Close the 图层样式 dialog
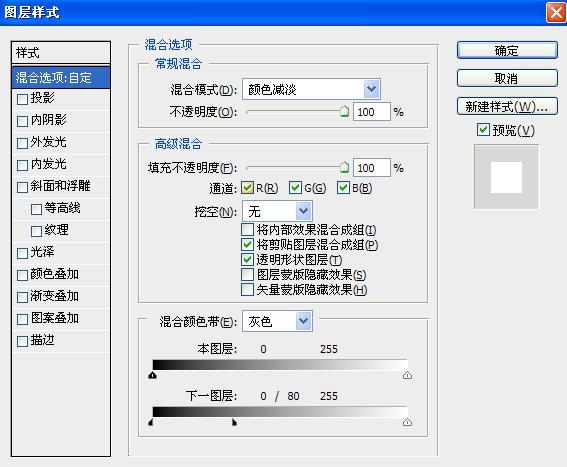Image resolution: width=567 pixels, height=467 pixels. 555,13
